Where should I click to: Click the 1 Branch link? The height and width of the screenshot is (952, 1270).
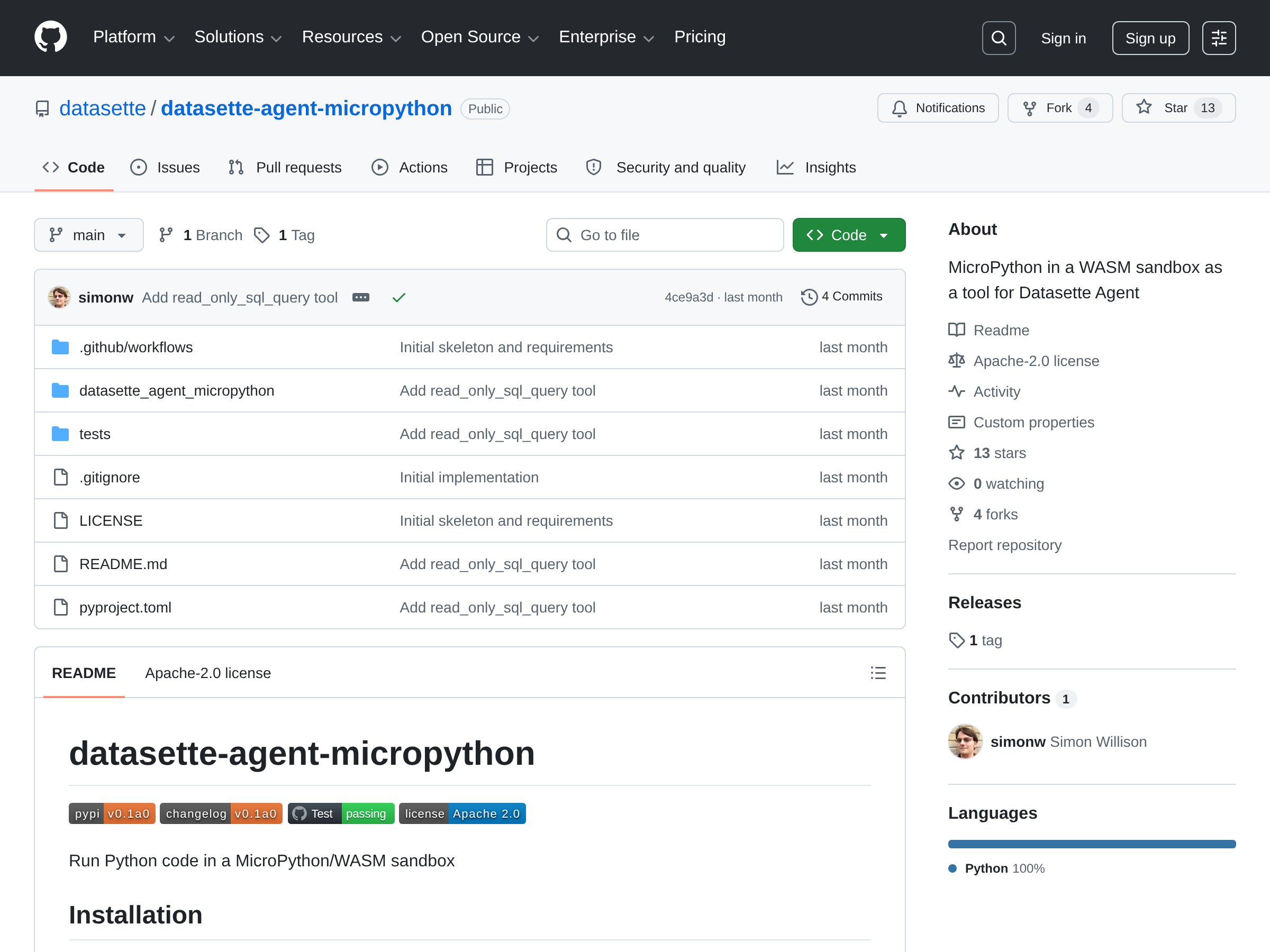coord(201,235)
